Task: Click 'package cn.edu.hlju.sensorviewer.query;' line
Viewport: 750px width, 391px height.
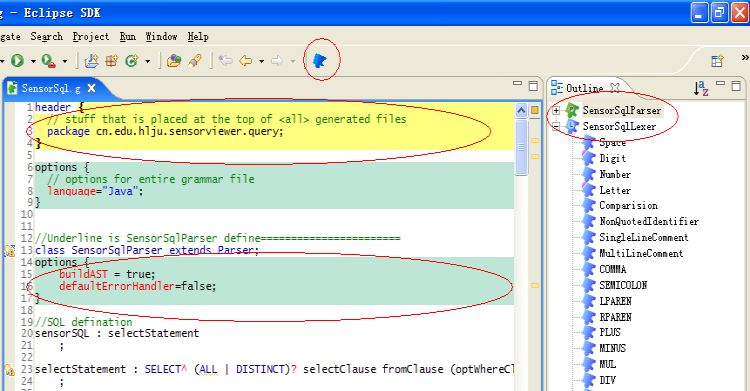Action: tap(165, 131)
